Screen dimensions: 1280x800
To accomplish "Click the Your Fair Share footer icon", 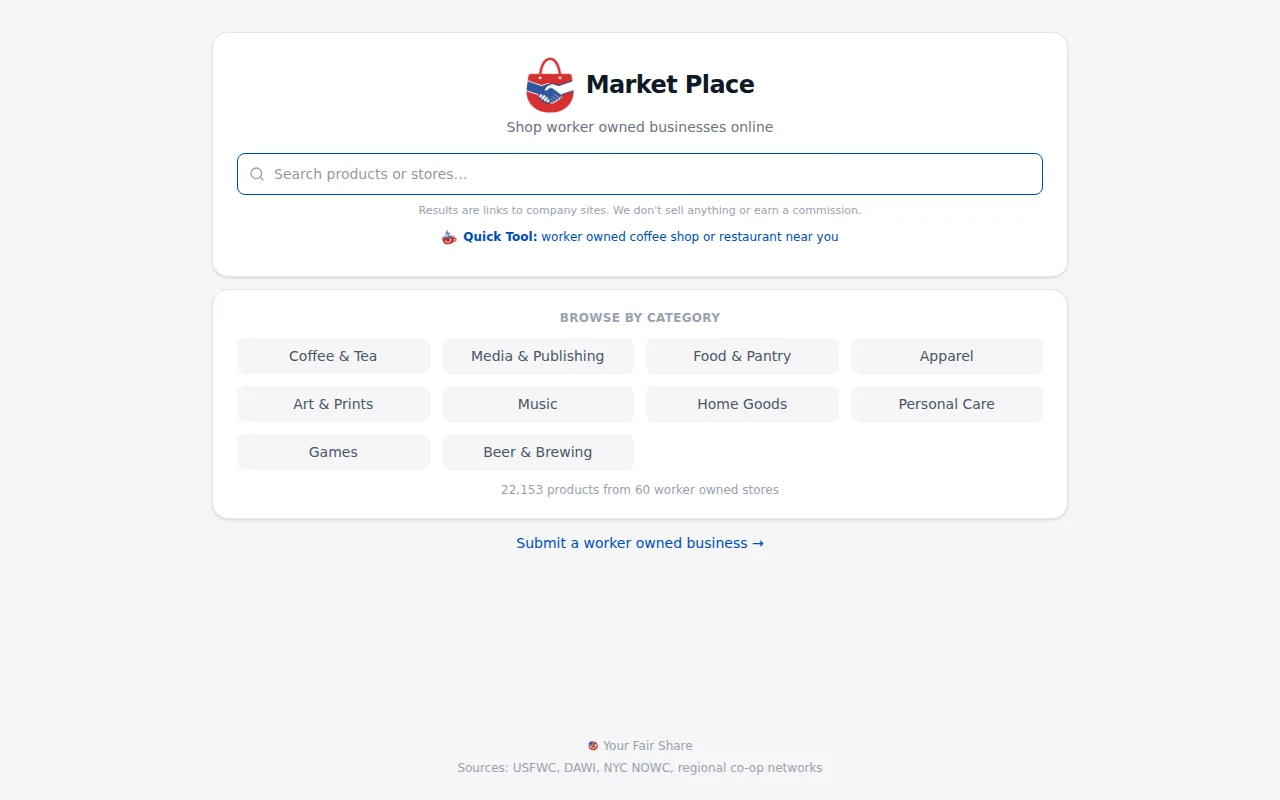I will click(x=593, y=746).
